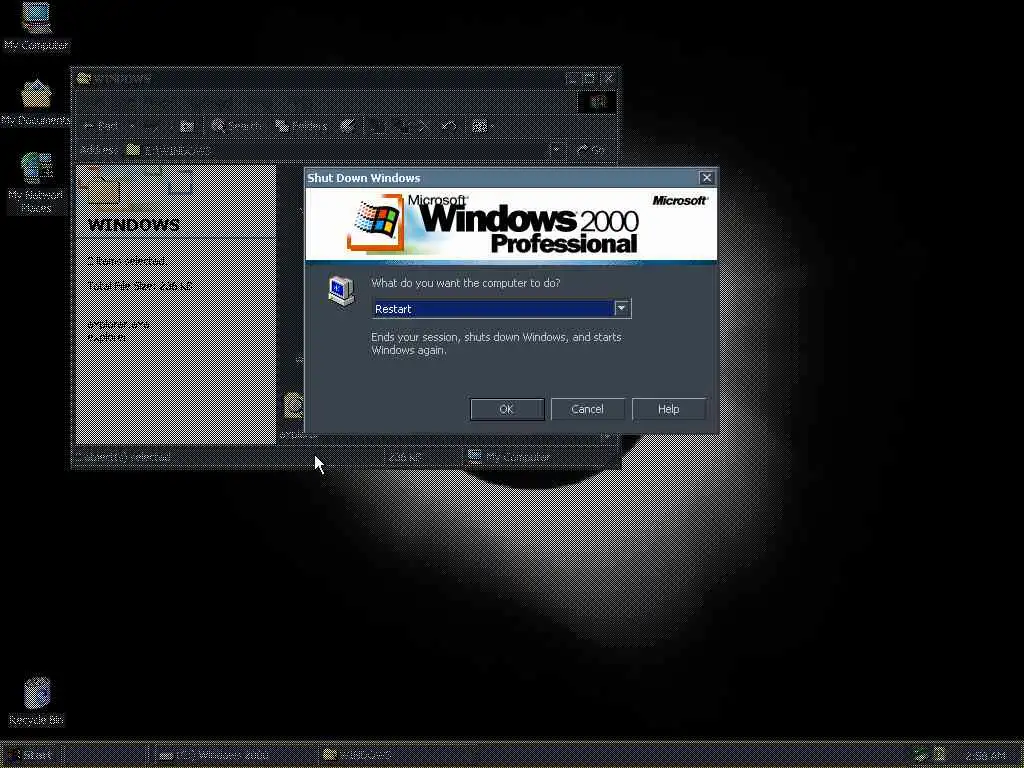1024x768 pixels.
Task: Click the Copy To icon in the explorer toolbar
Action: click(x=401, y=126)
